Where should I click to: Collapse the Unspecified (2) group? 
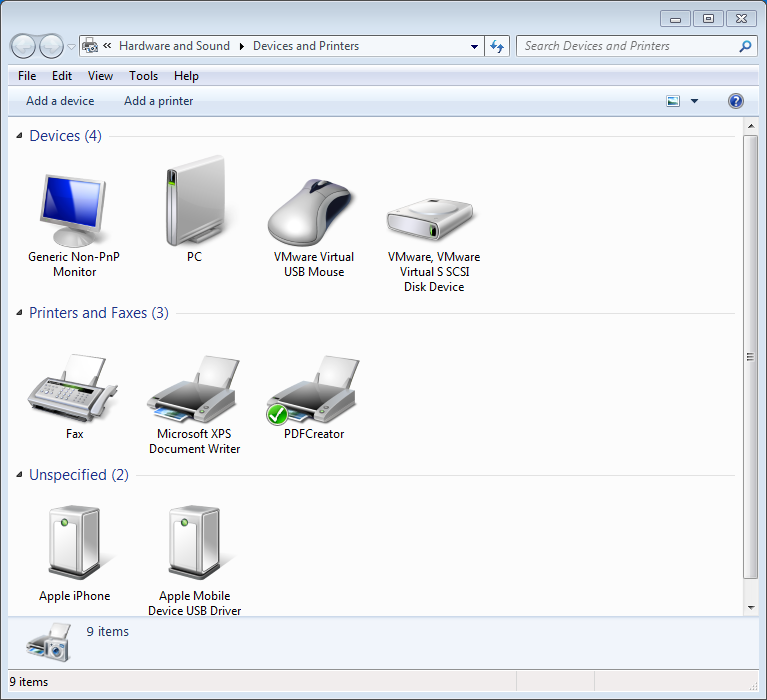click(19, 474)
